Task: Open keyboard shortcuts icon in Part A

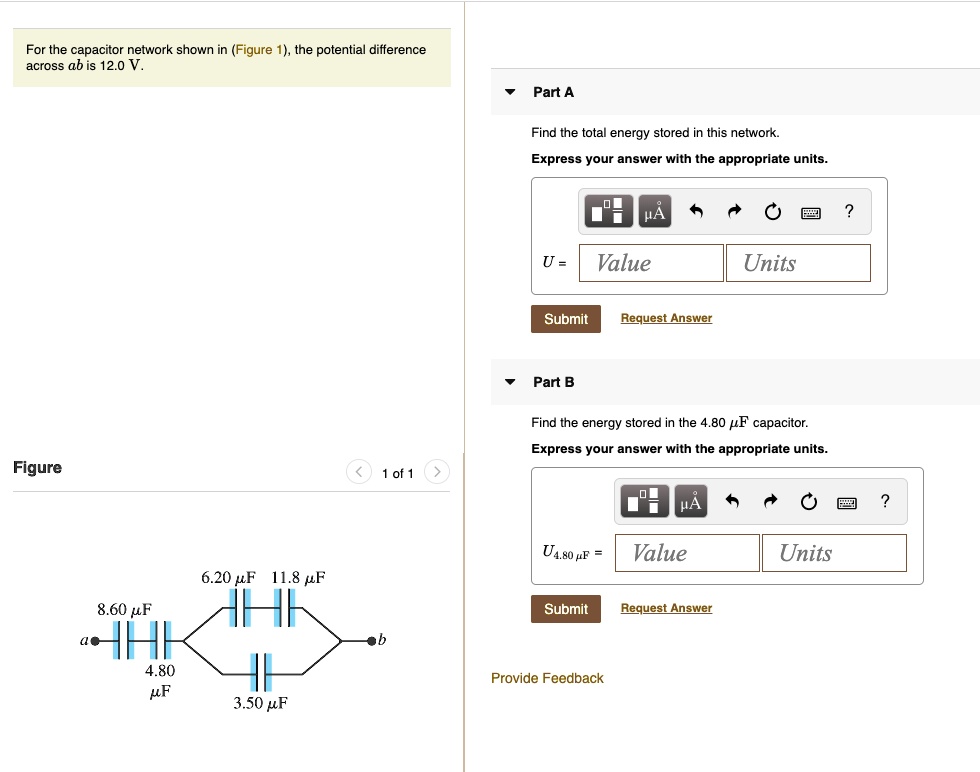Action: (x=810, y=212)
